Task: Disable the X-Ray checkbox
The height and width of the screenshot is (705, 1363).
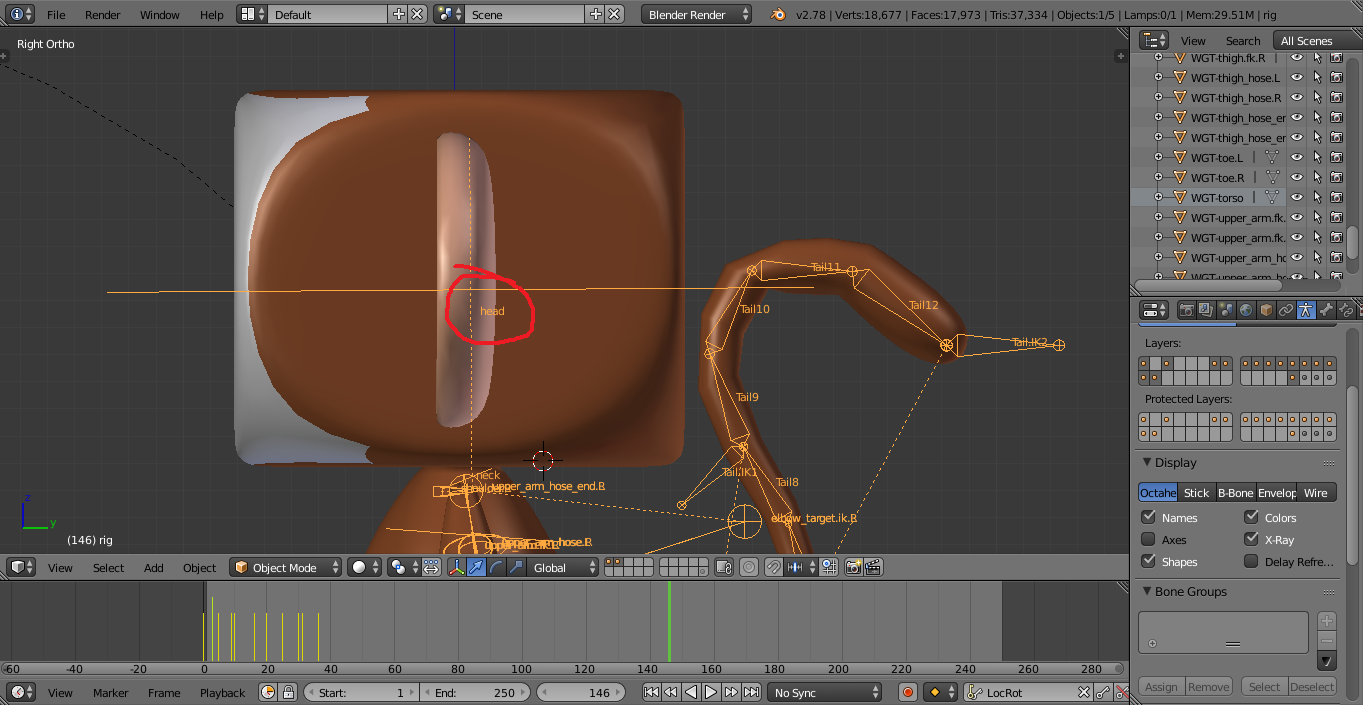Action: pos(1252,539)
